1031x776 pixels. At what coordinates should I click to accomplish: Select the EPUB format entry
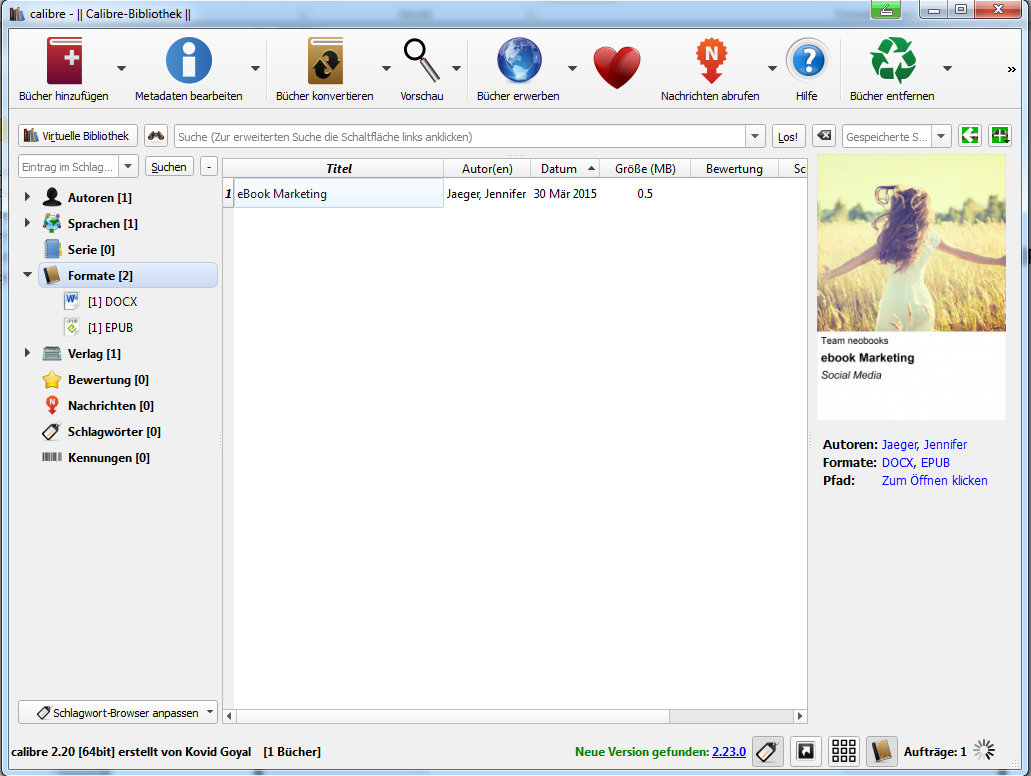(x=110, y=328)
